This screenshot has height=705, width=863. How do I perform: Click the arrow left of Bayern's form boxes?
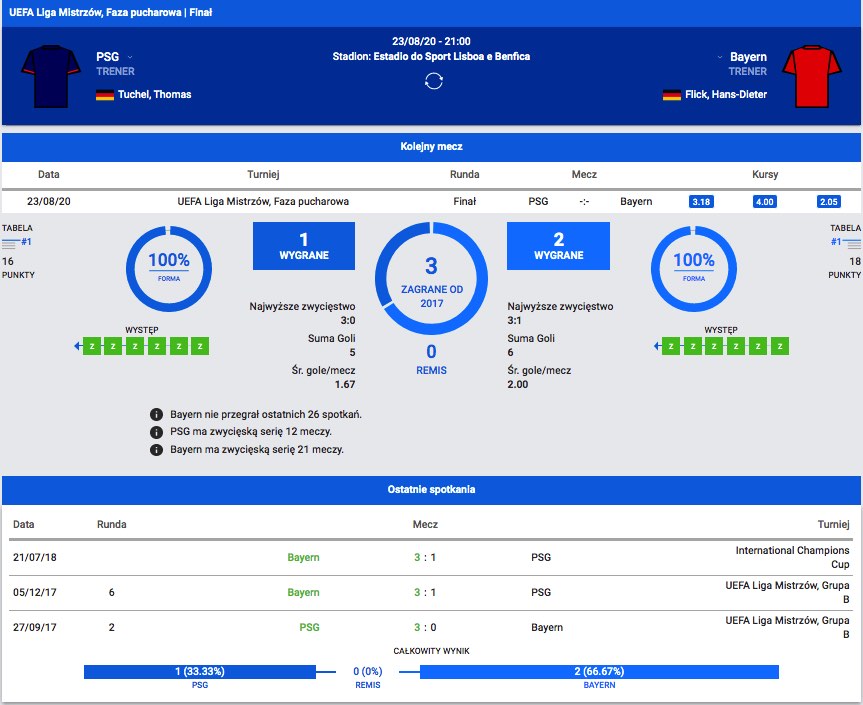[659, 347]
